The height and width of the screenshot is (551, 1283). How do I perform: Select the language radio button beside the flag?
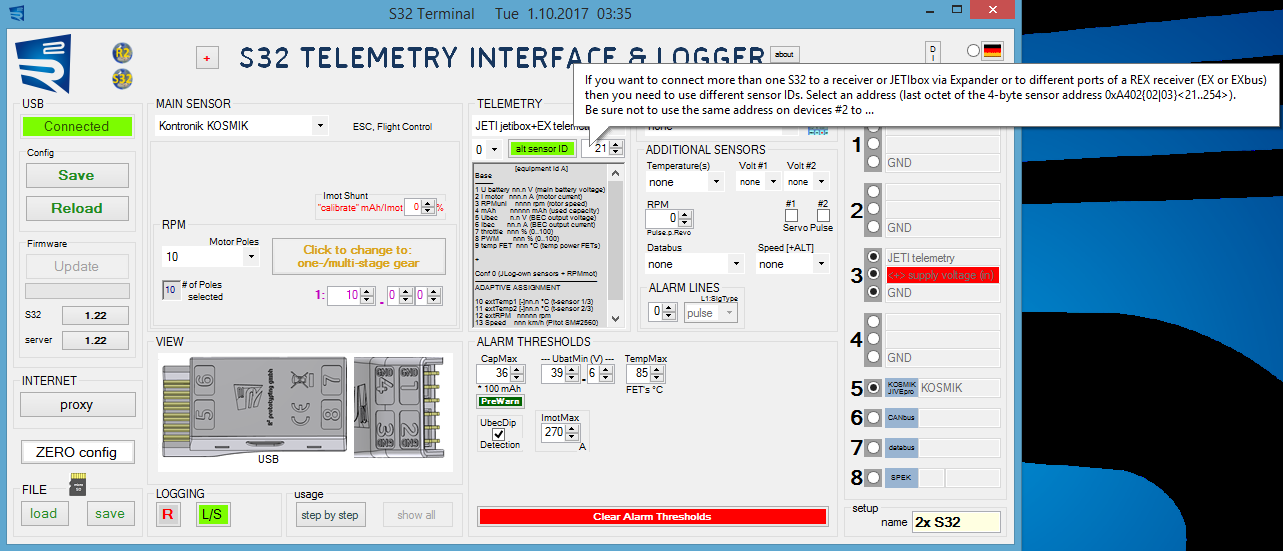click(974, 51)
